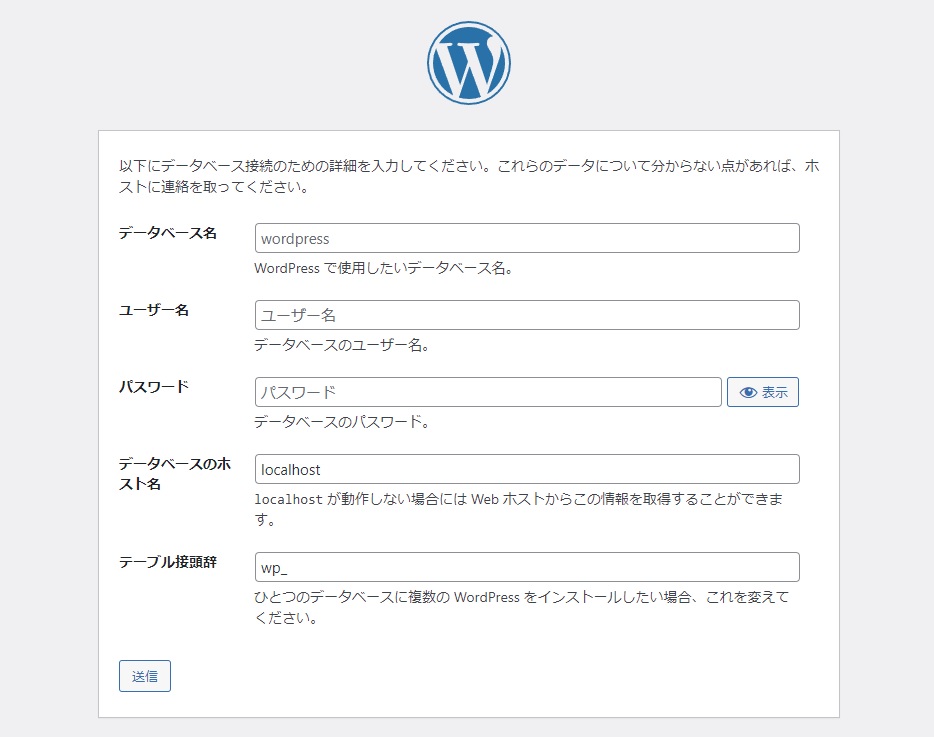Screen dimensions: 934x737
Task: Click the データベースのパスワード help text
Action: pos(342,422)
